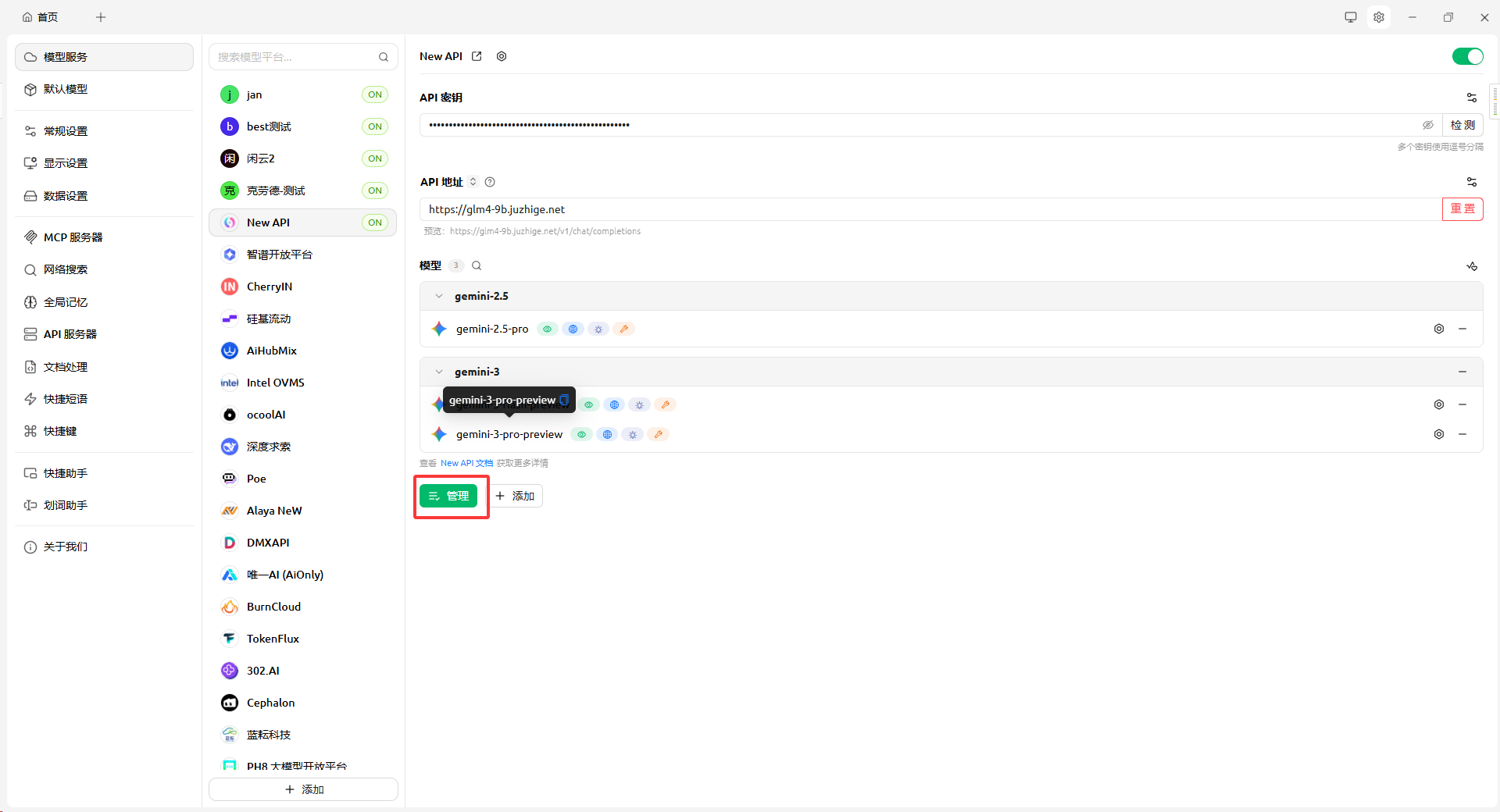
Task: Click help icon beside API address
Action: click(490, 182)
